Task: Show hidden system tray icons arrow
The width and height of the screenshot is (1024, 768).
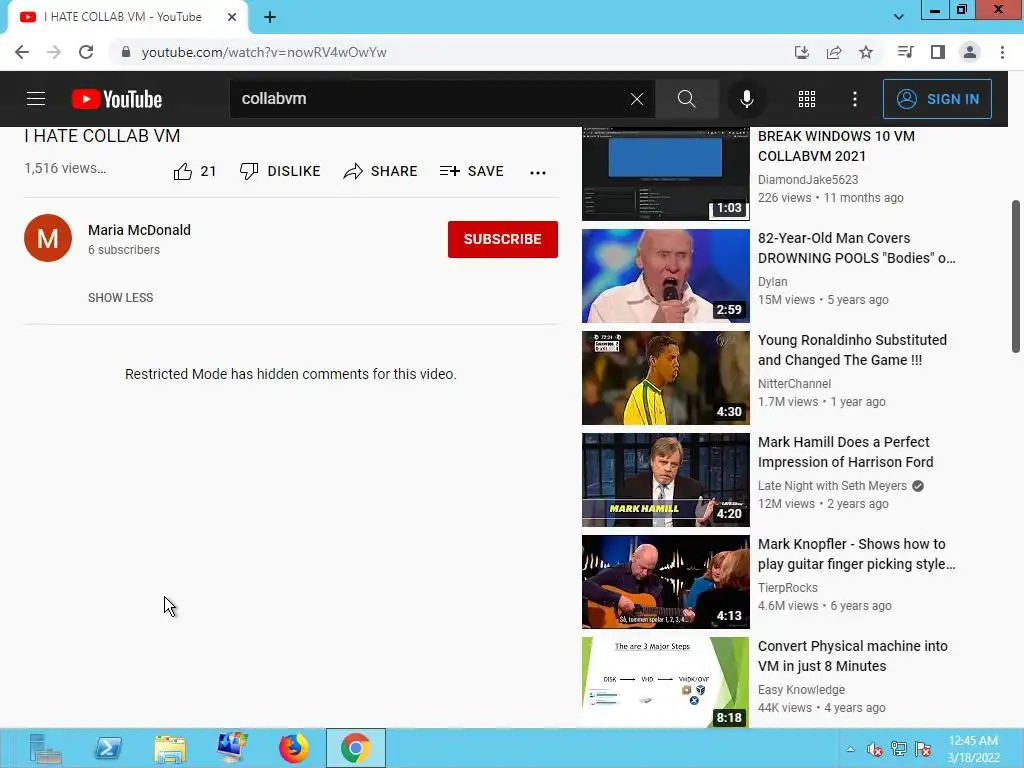Action: coord(850,749)
